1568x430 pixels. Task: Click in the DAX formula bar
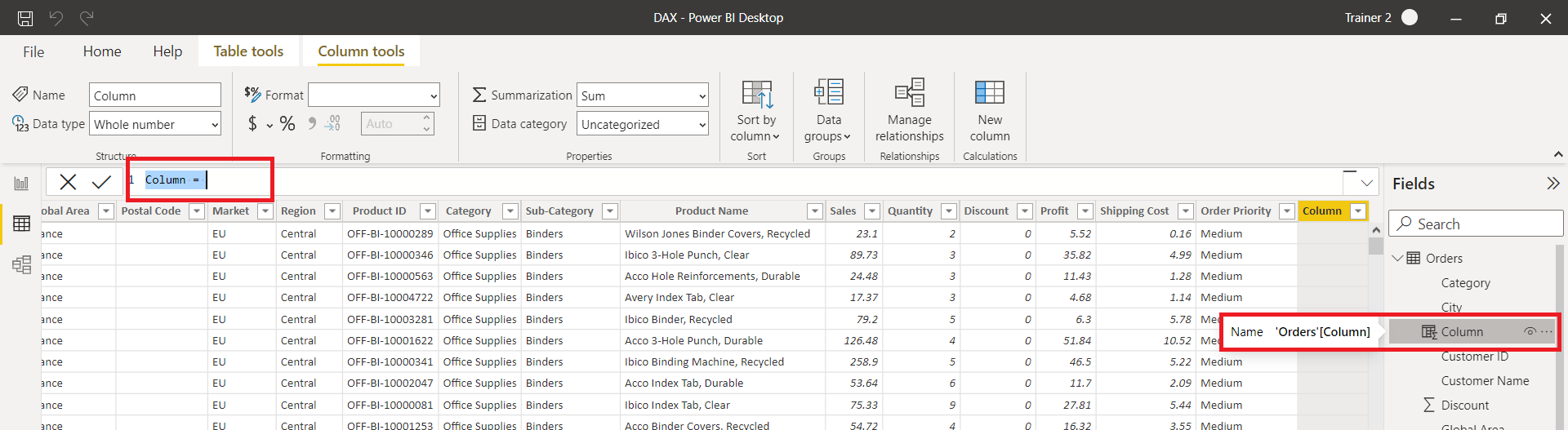[x=735, y=180]
